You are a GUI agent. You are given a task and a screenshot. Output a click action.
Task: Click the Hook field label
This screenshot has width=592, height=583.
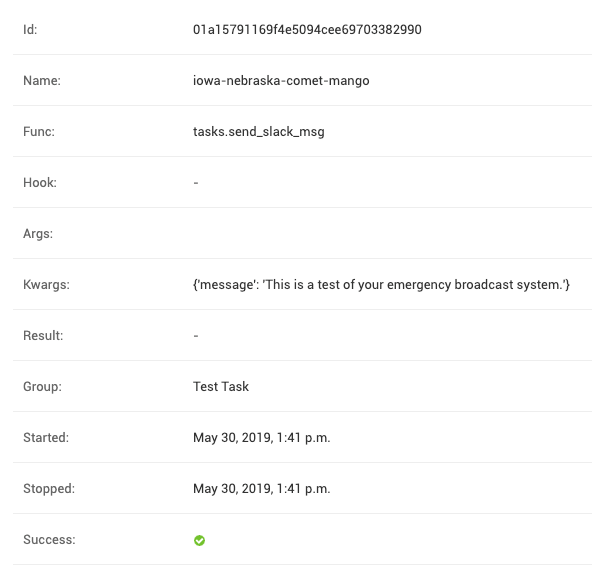40,183
